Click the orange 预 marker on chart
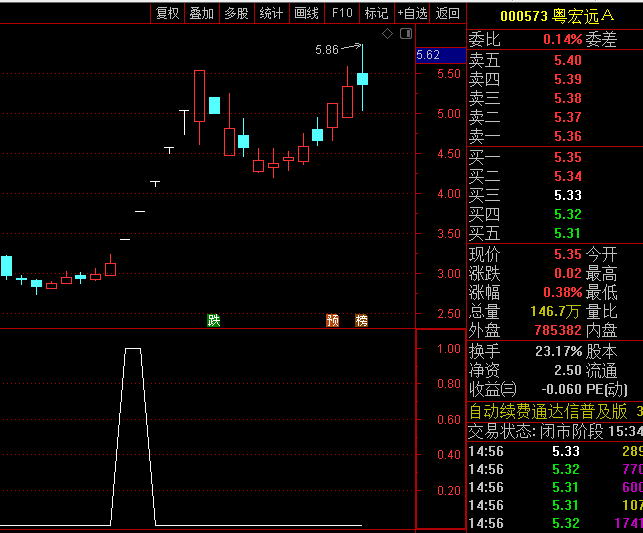This screenshot has height=533, width=643. (x=332, y=320)
